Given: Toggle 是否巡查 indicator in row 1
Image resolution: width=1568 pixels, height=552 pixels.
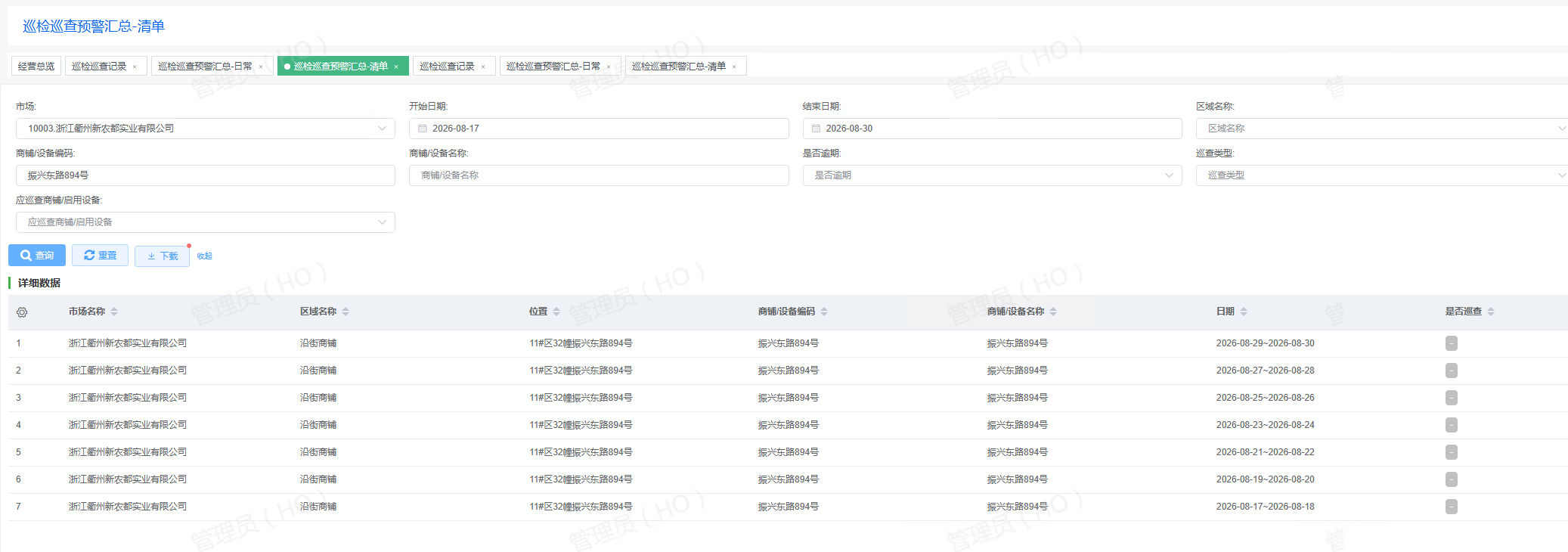Looking at the screenshot, I should click(x=1452, y=343).
